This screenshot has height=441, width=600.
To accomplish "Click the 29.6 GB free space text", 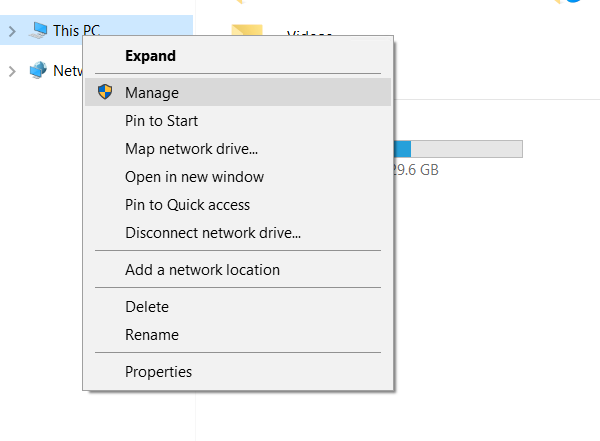I will pyautogui.click(x=417, y=170).
